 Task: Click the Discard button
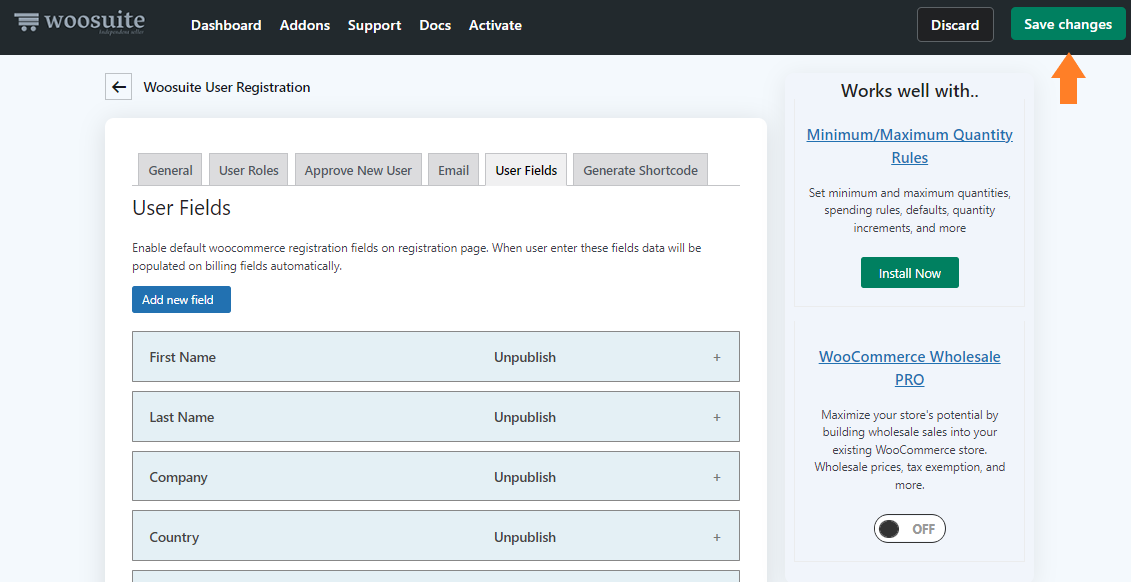click(x=955, y=25)
